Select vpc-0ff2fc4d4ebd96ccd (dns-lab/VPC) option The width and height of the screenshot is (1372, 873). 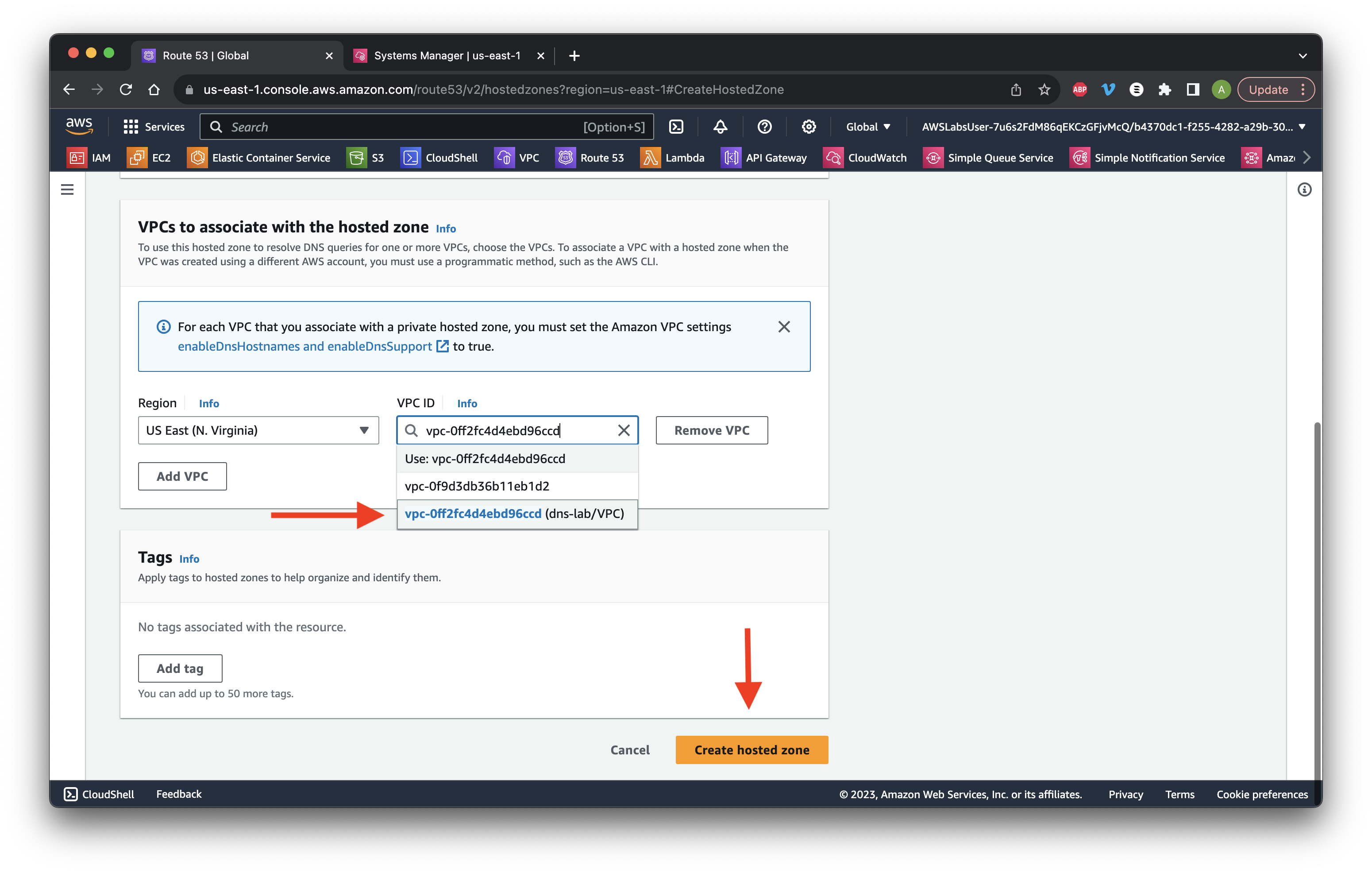(517, 514)
